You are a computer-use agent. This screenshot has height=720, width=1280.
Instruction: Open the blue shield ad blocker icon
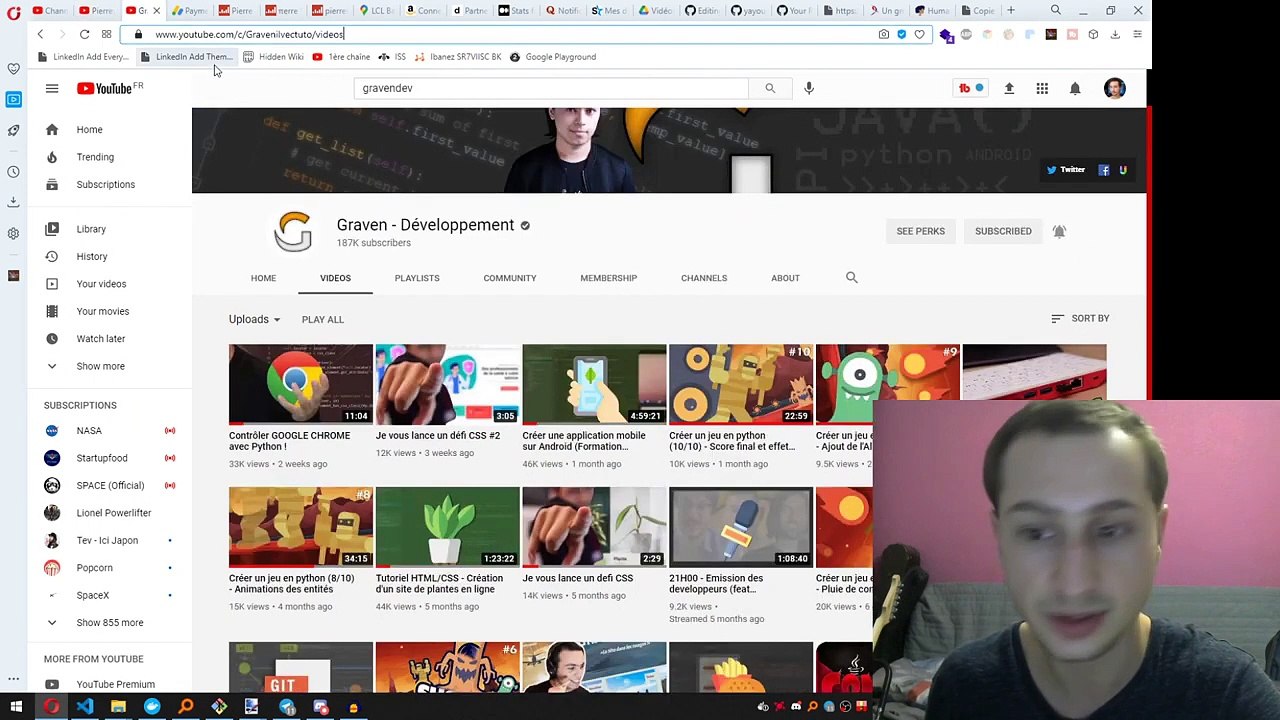click(x=901, y=34)
